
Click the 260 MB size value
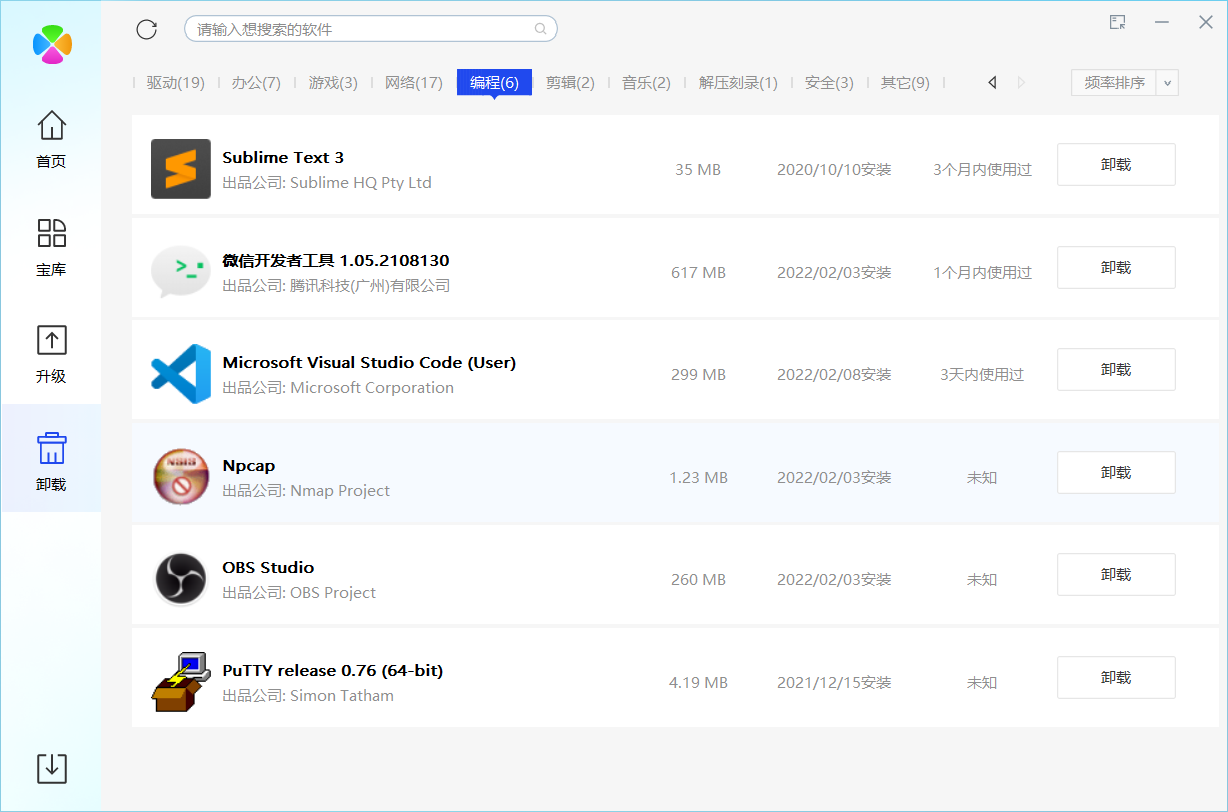[x=698, y=580]
